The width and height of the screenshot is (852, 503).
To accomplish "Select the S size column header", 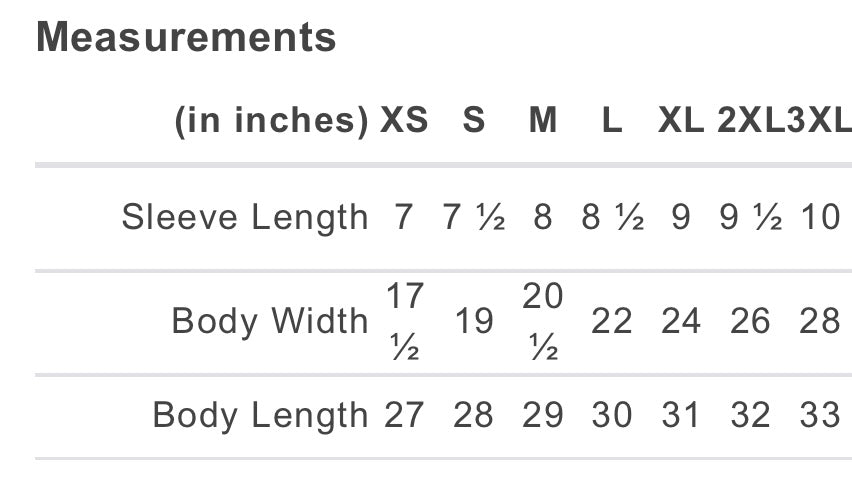I will pyautogui.click(x=474, y=120).
